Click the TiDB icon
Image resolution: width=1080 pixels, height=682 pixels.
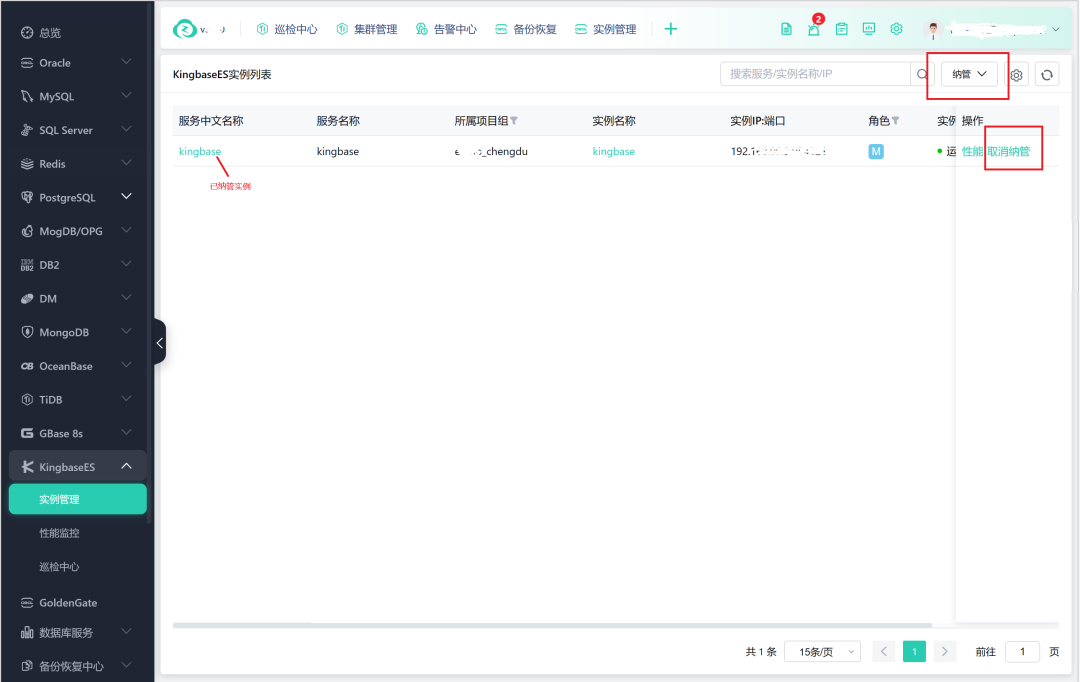tap(27, 400)
